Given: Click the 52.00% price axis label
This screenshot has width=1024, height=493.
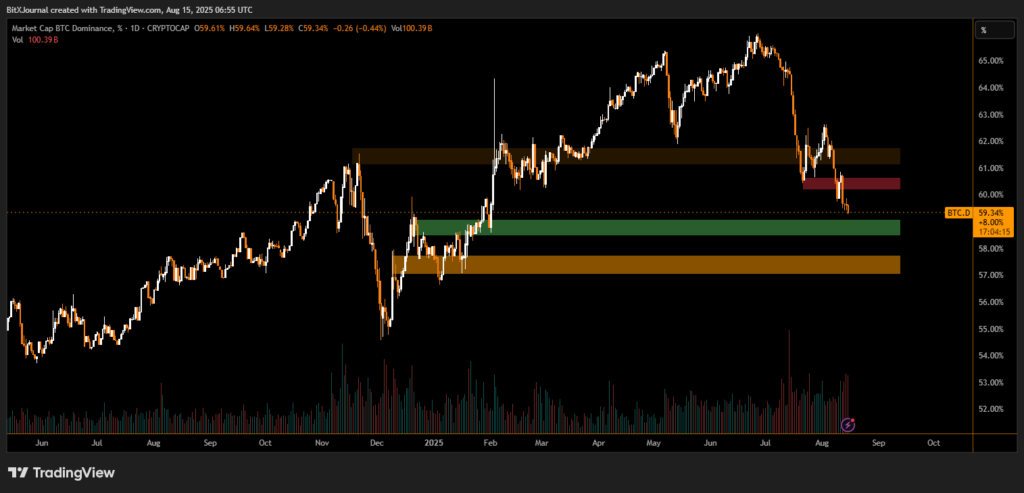Looking at the screenshot, I should pos(992,409).
